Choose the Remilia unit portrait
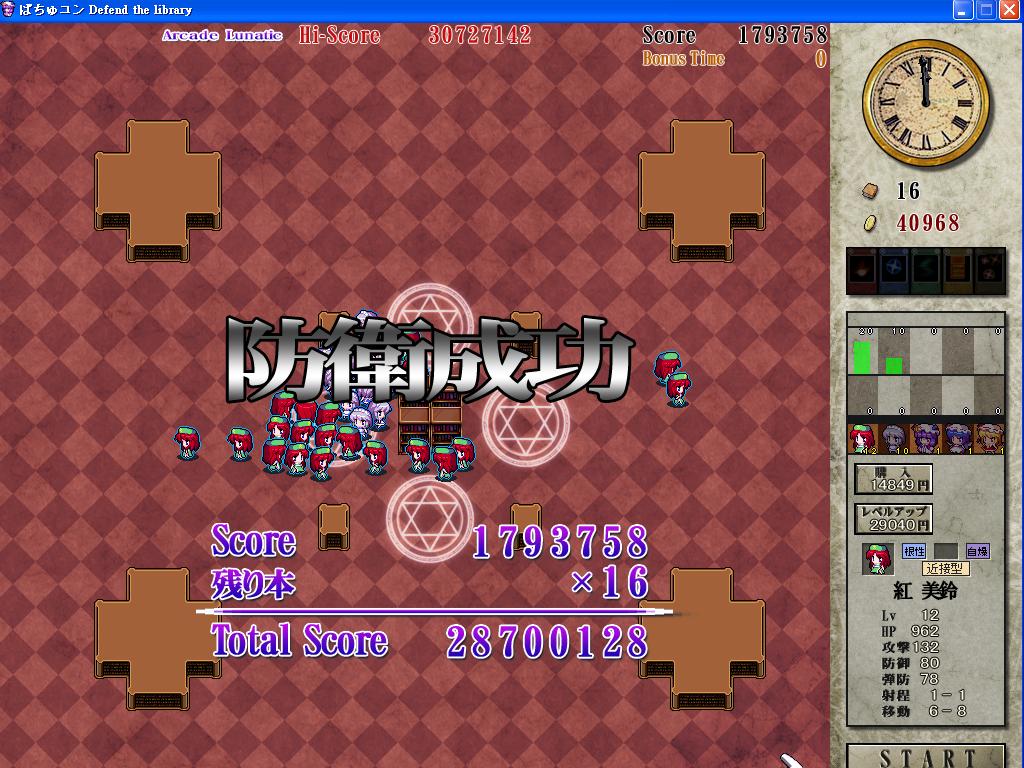This screenshot has height=768, width=1024. pyautogui.click(x=957, y=438)
